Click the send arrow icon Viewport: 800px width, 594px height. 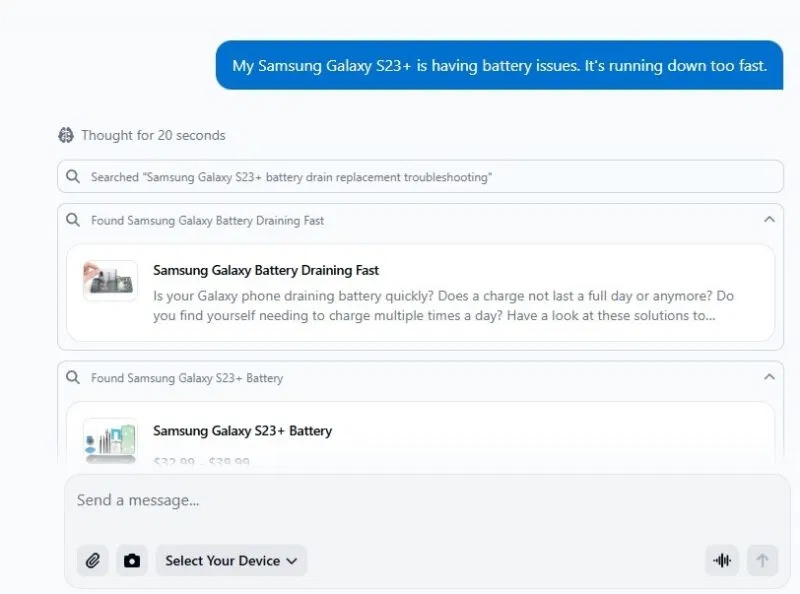click(762, 560)
